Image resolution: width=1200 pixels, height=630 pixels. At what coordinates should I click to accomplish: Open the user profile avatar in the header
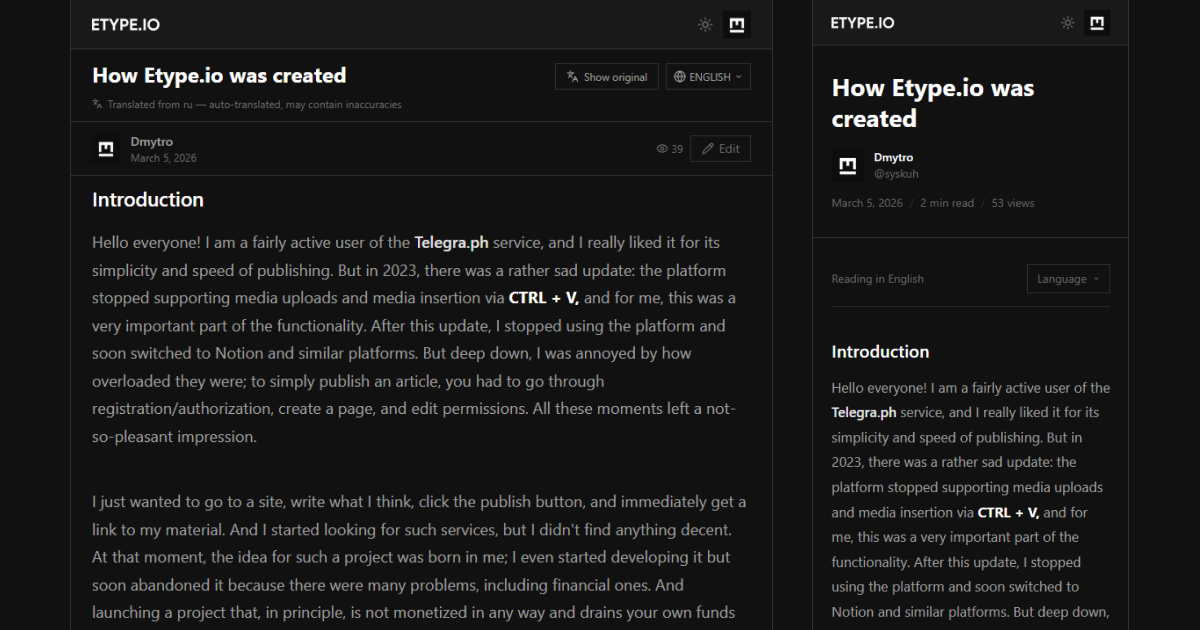(737, 24)
